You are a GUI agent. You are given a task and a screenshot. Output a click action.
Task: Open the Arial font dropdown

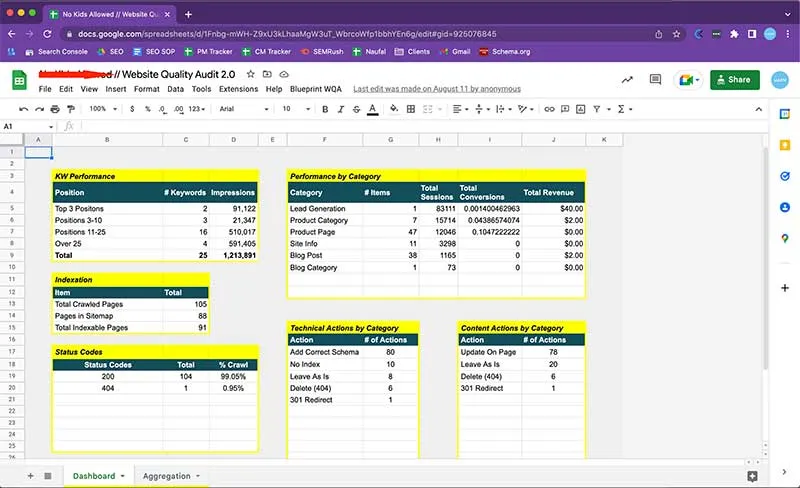click(x=243, y=109)
